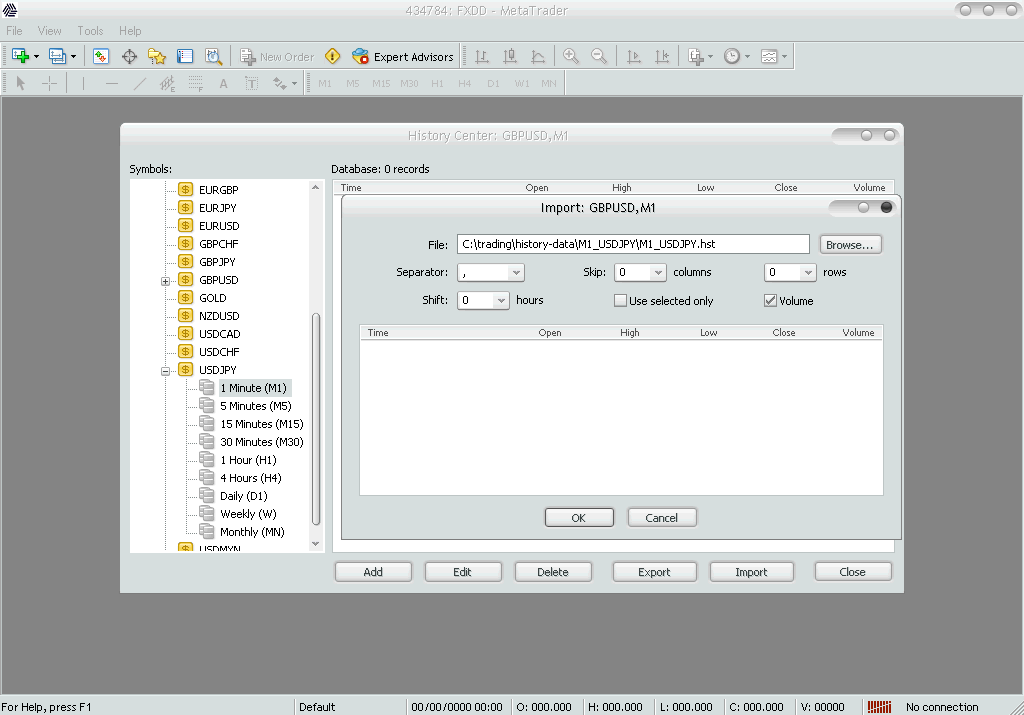Screen dimensions: 1024x715
Task: Click the new chart icon in toolbar
Action: 20,57
